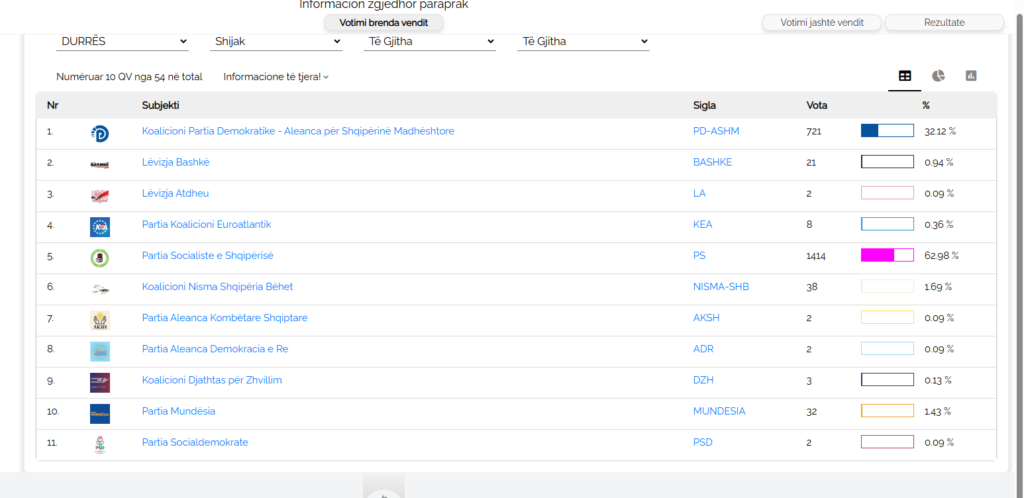
Task: Click the Koalicioni Djathtas për Zhvillim logo
Action: pyautogui.click(x=99, y=381)
